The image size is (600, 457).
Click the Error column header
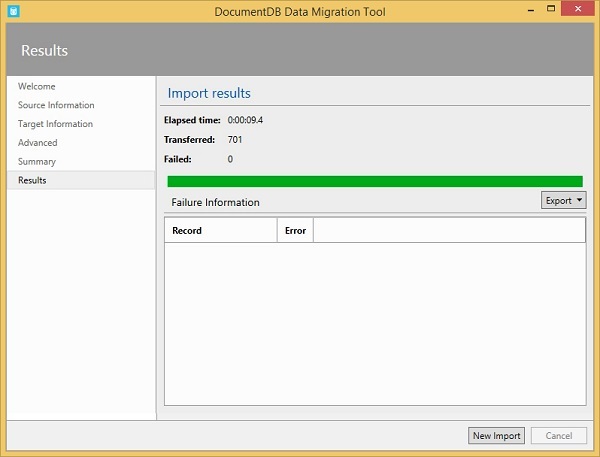point(295,231)
